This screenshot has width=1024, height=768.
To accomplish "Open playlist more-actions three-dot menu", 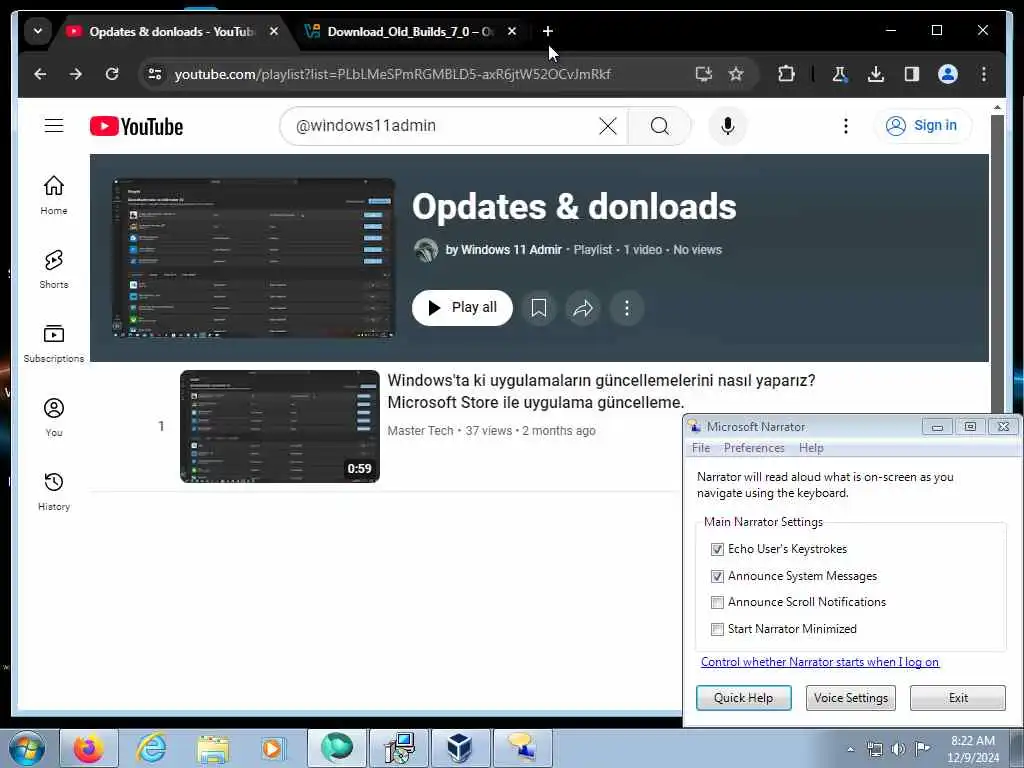I will 627,308.
